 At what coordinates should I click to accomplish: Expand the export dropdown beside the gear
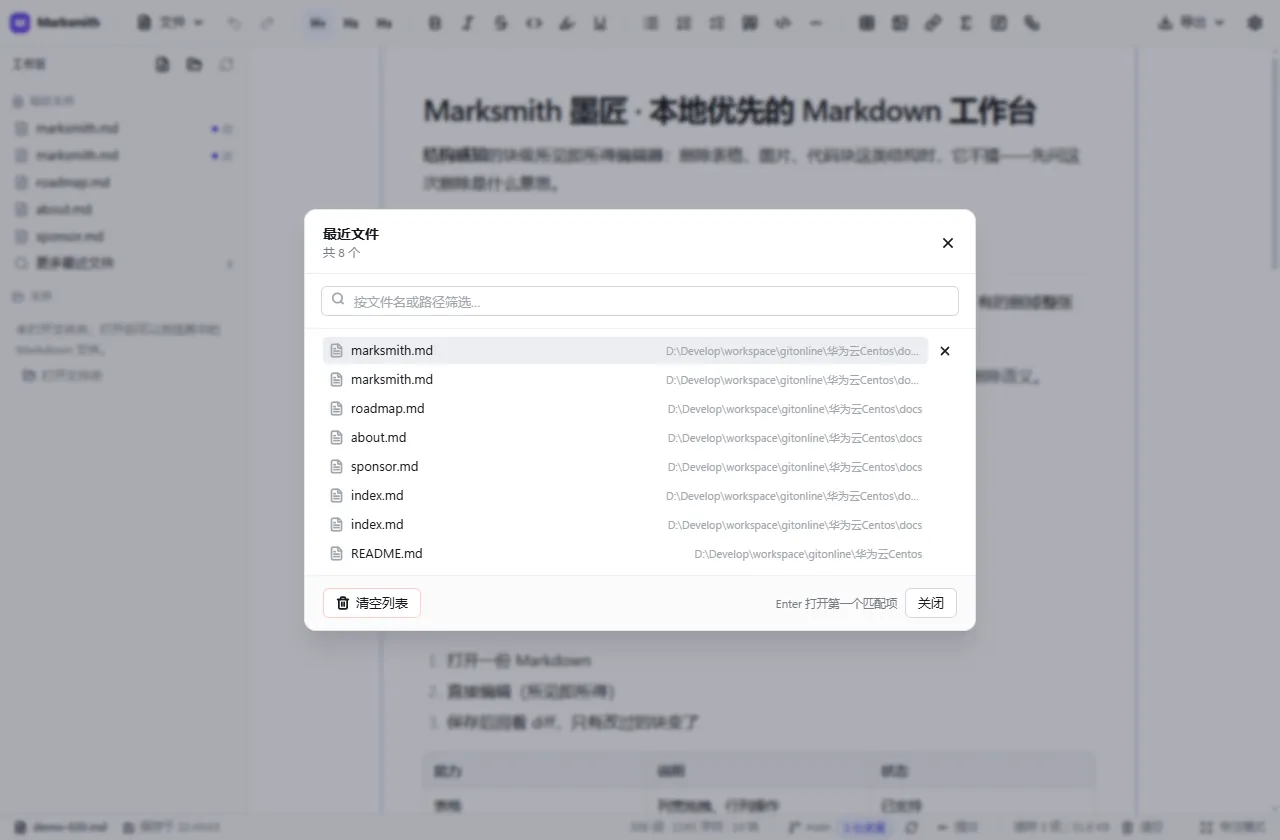click(x=1191, y=23)
